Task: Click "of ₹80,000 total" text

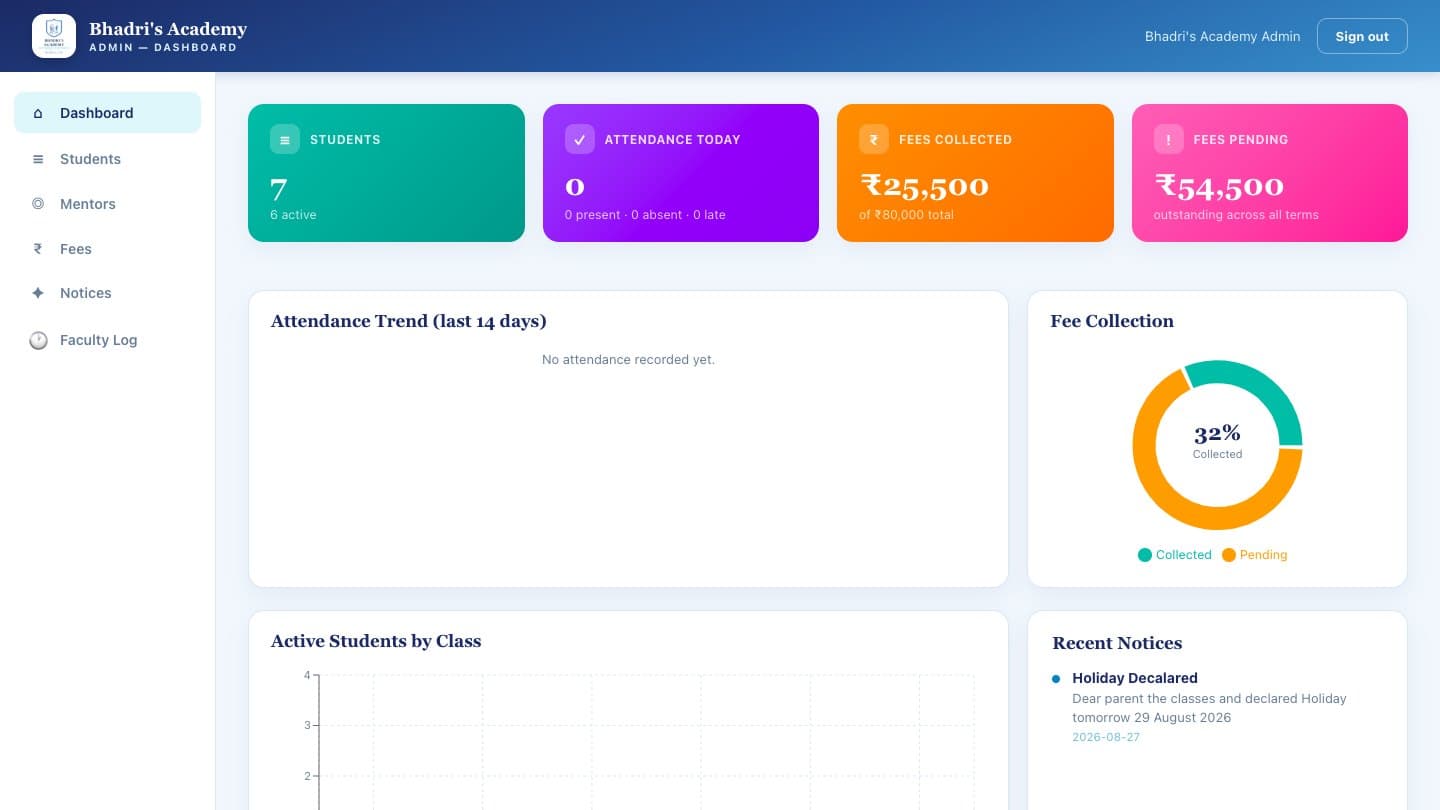Action: click(906, 215)
